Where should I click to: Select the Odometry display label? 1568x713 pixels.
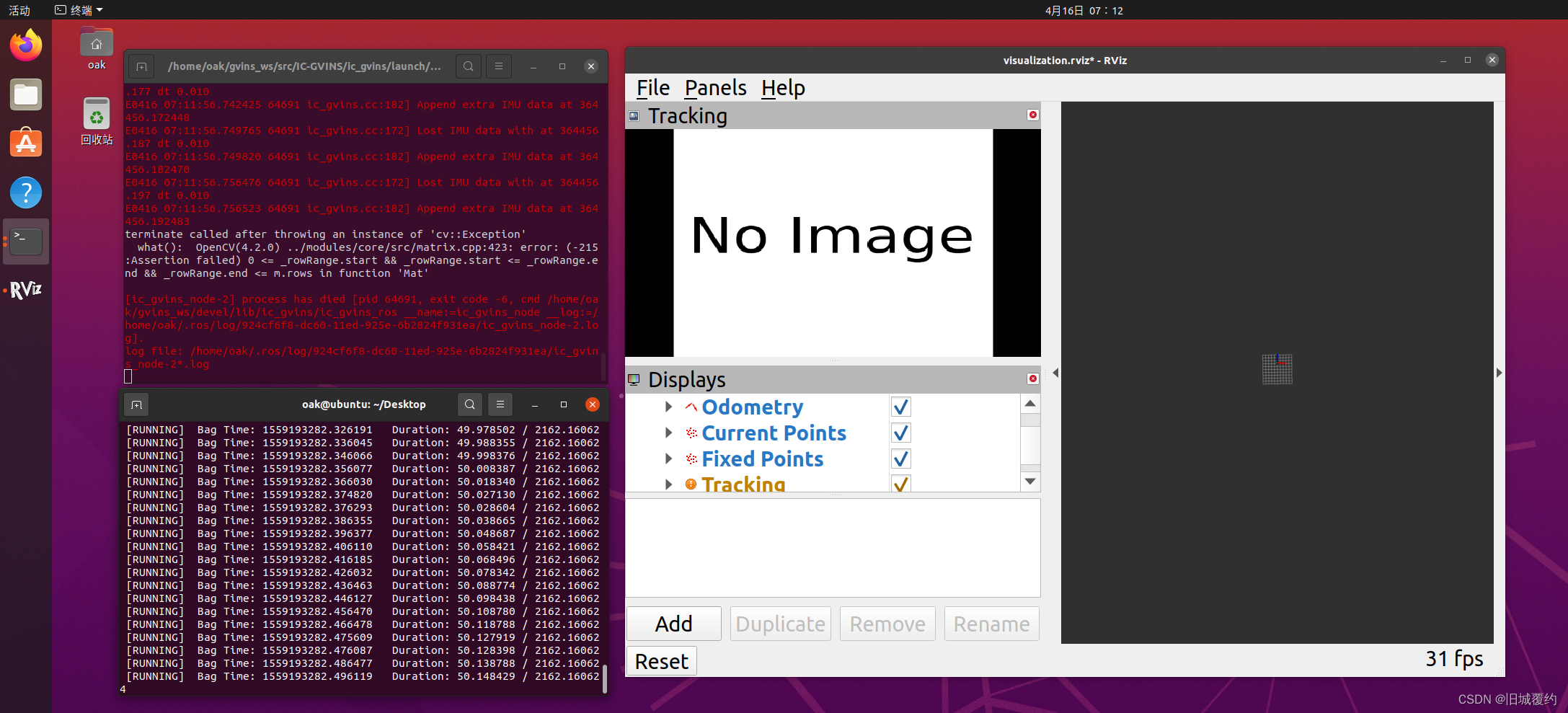[x=753, y=407]
